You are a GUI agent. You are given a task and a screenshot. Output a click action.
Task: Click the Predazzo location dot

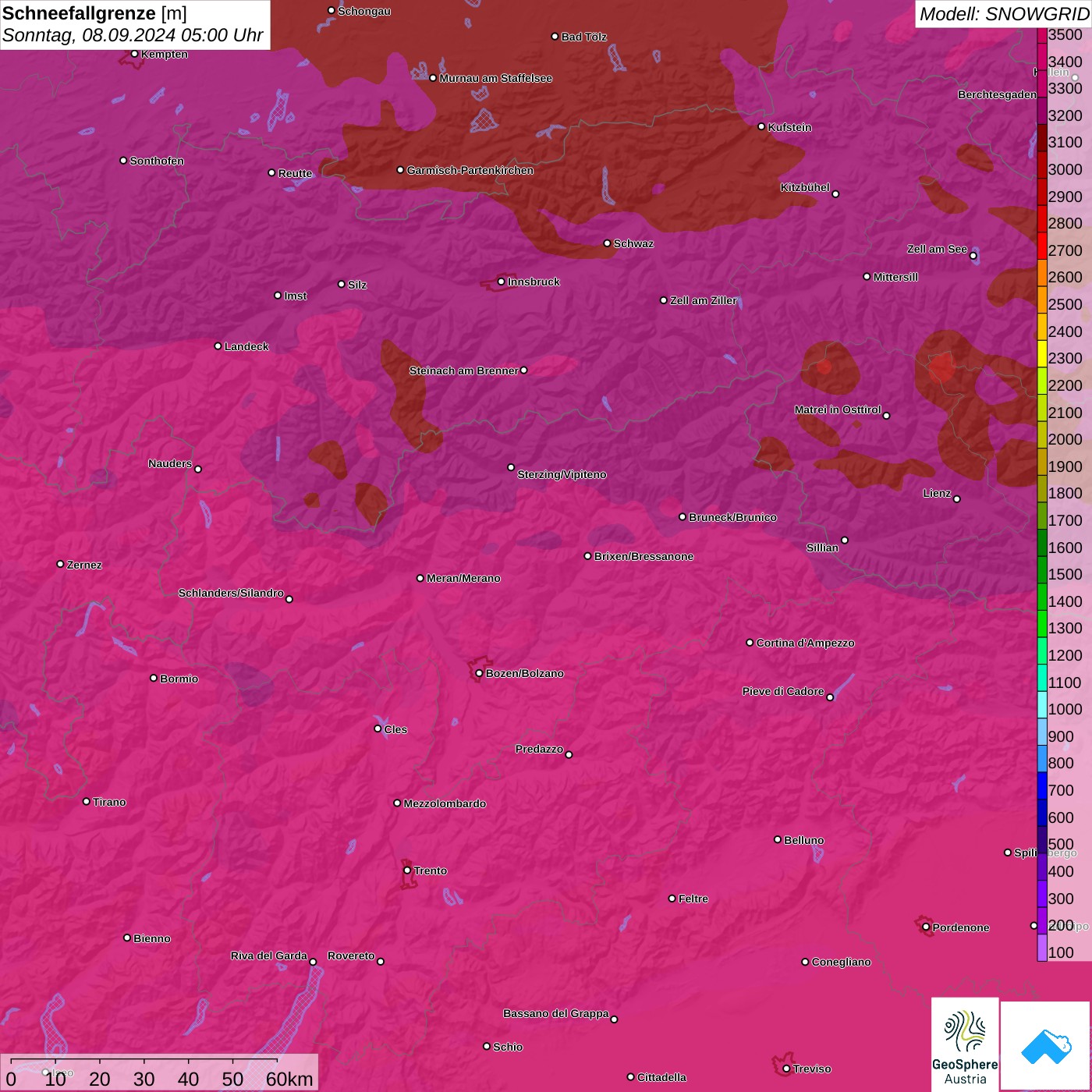click(x=569, y=754)
